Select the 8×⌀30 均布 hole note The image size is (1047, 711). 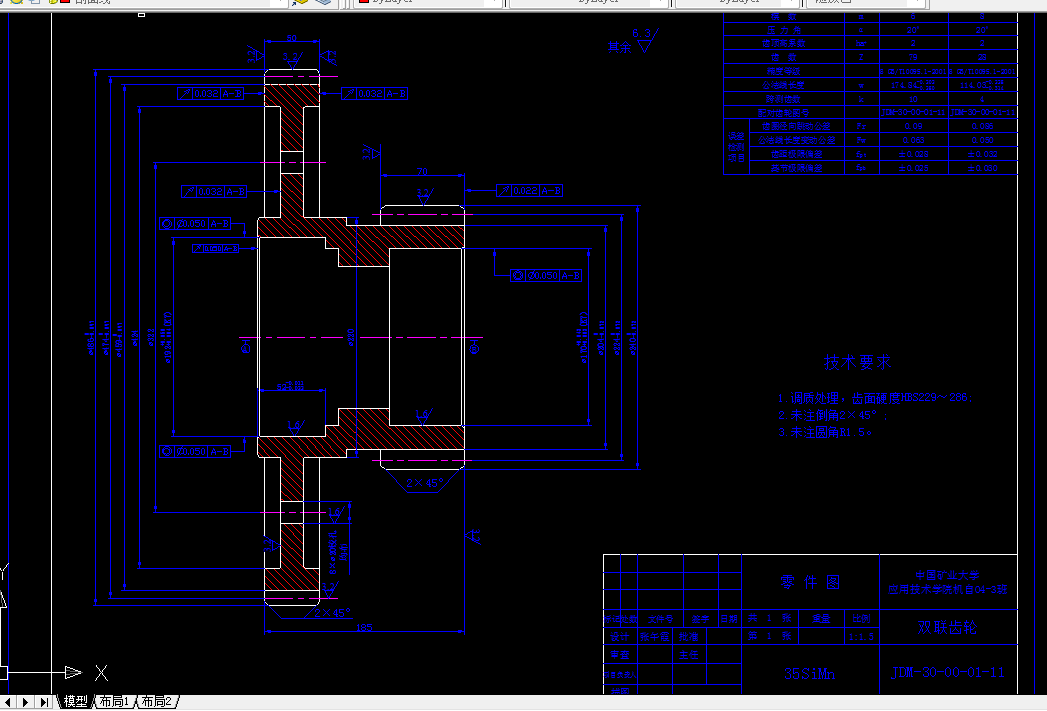[338, 551]
